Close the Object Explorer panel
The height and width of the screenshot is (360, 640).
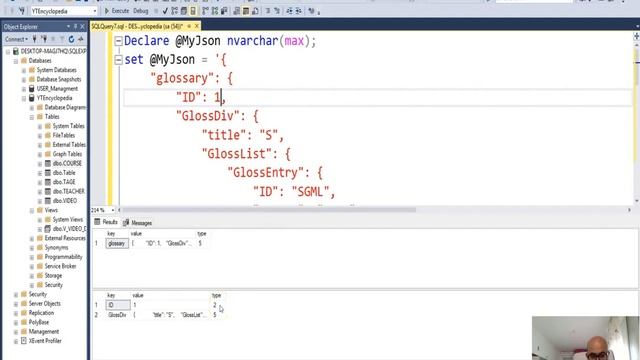pos(82,27)
